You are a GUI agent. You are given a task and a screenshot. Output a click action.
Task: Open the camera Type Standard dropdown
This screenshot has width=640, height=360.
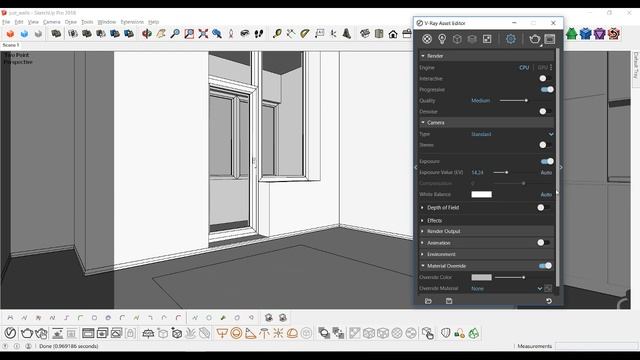pyautogui.click(x=512, y=134)
